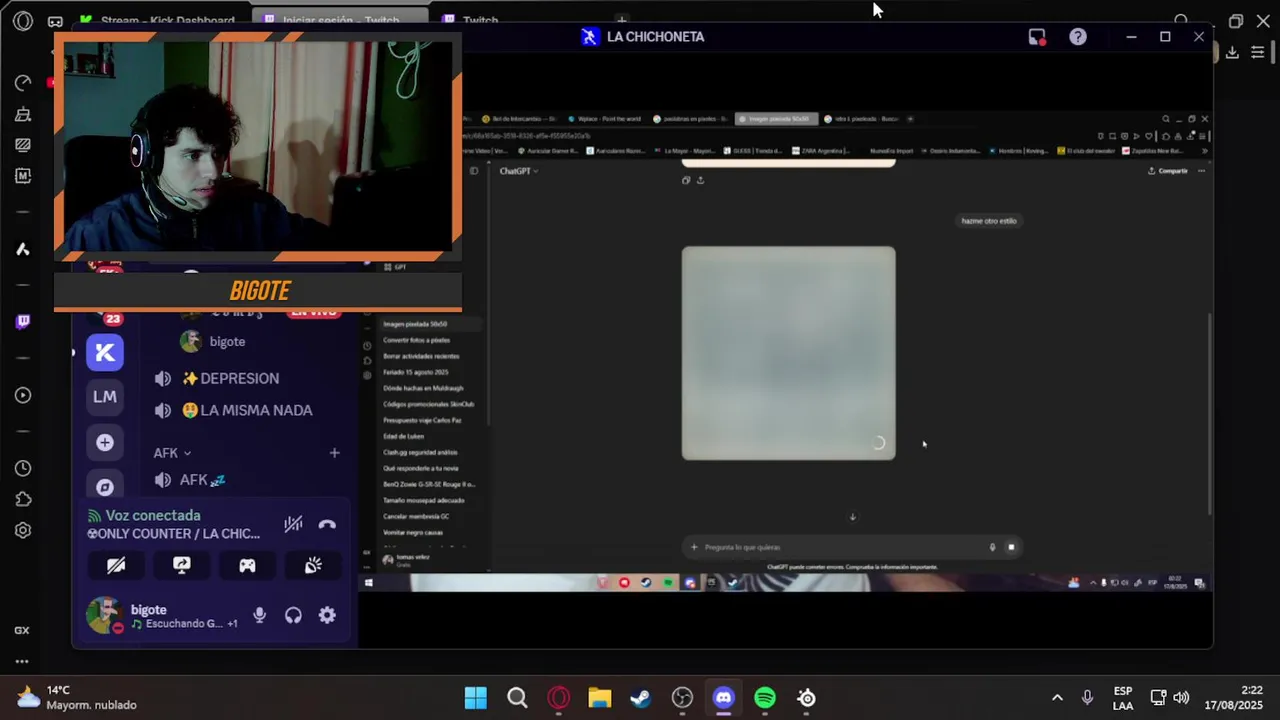Viewport: 1280px width, 720px height.
Task: Click the ChatGPT scroll-to-bottom arrow
Action: click(852, 517)
